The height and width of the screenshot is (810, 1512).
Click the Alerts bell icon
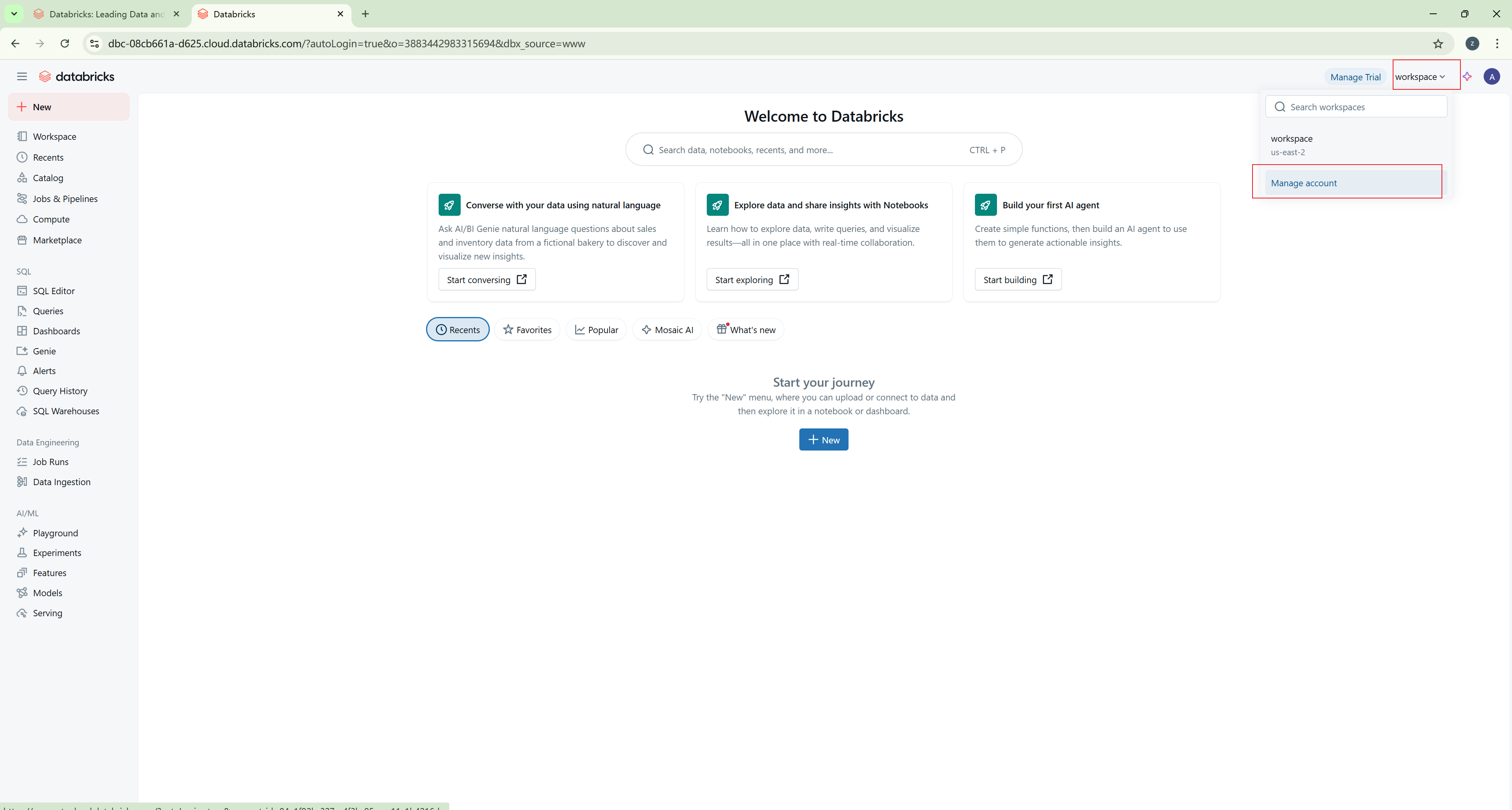pos(22,371)
